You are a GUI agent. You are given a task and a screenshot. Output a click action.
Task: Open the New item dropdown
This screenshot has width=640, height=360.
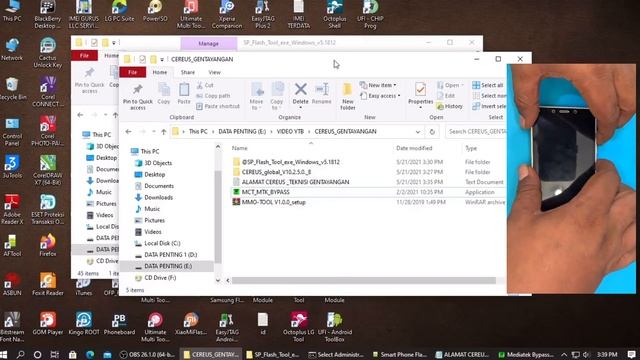(378, 85)
